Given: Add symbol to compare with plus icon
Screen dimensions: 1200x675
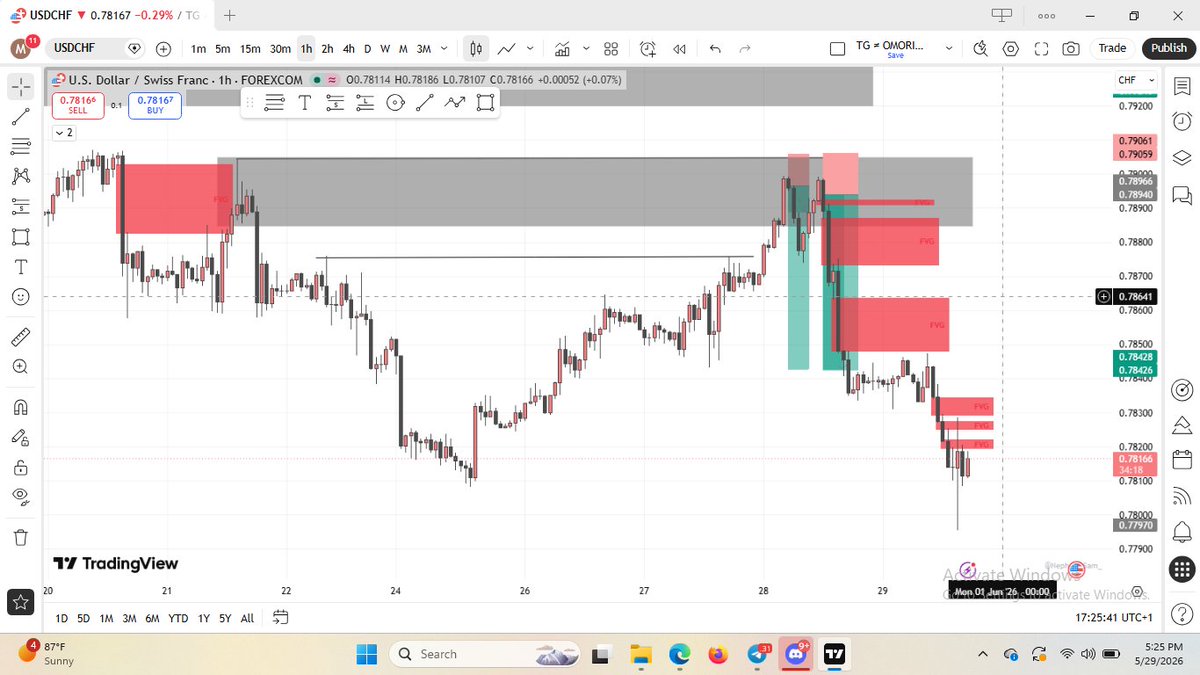Looking at the screenshot, I should pos(164,48).
